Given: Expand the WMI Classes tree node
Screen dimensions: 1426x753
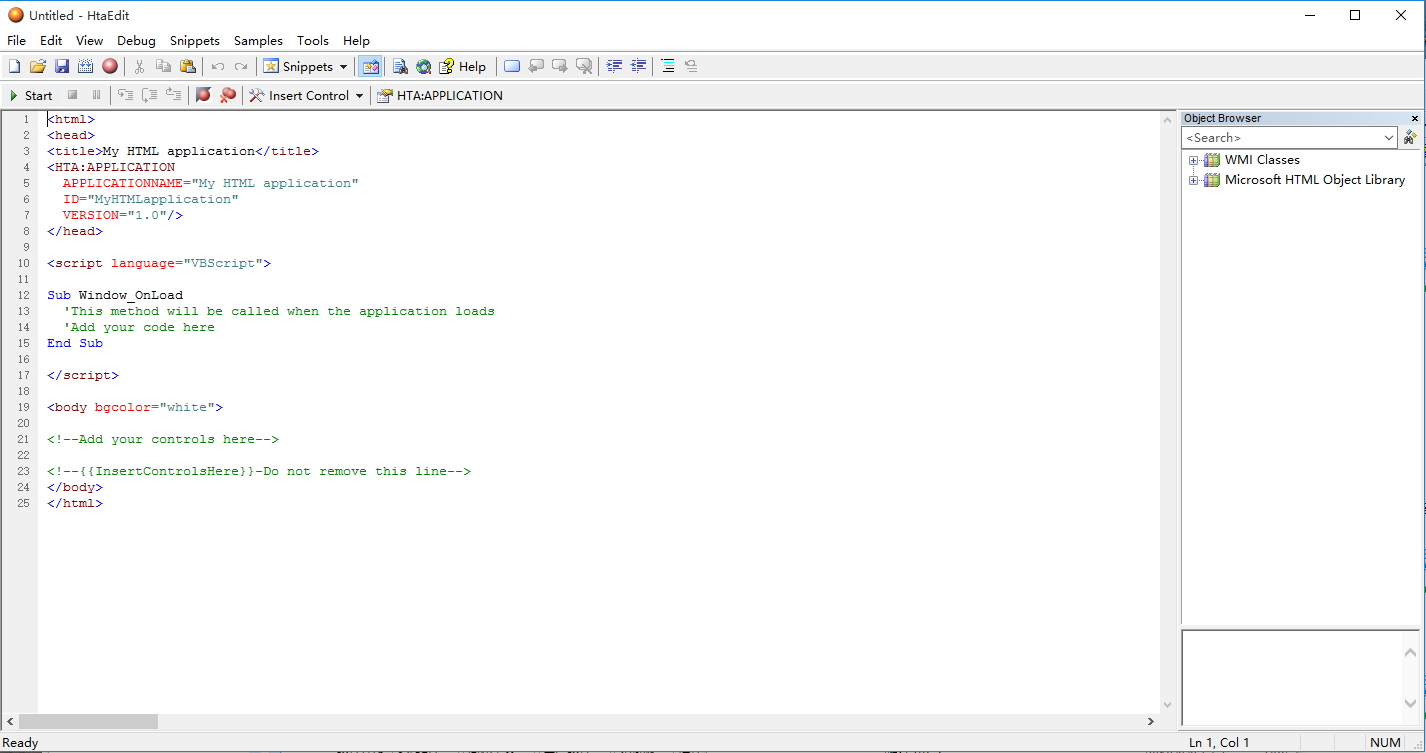Looking at the screenshot, I should [x=1193, y=160].
